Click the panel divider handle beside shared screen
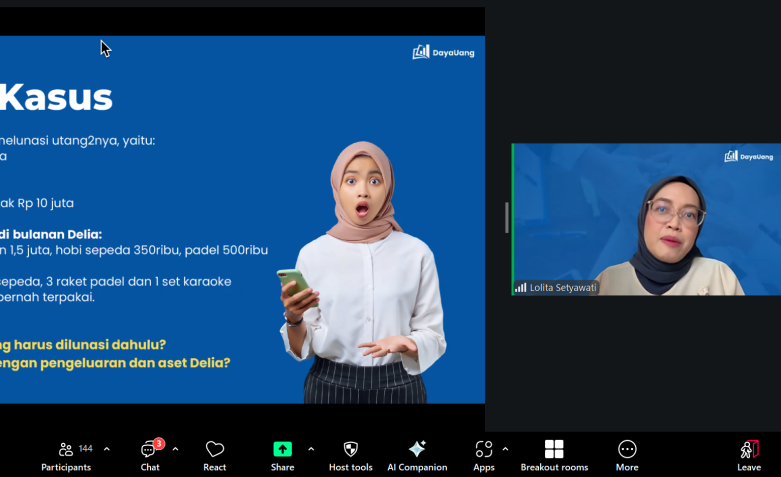 pos(506,217)
